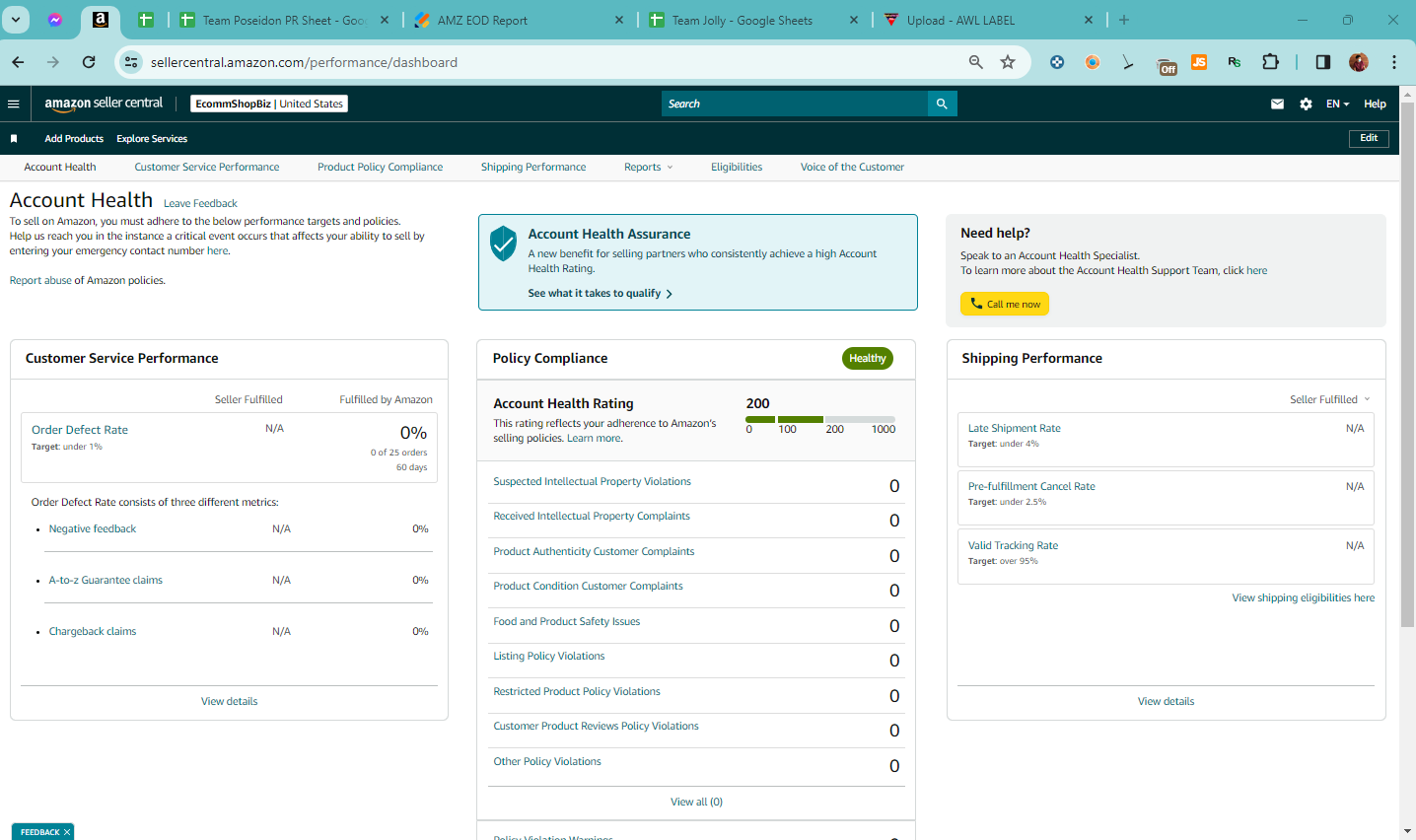
Task: Toggle the browser side panel
Action: (1323, 62)
